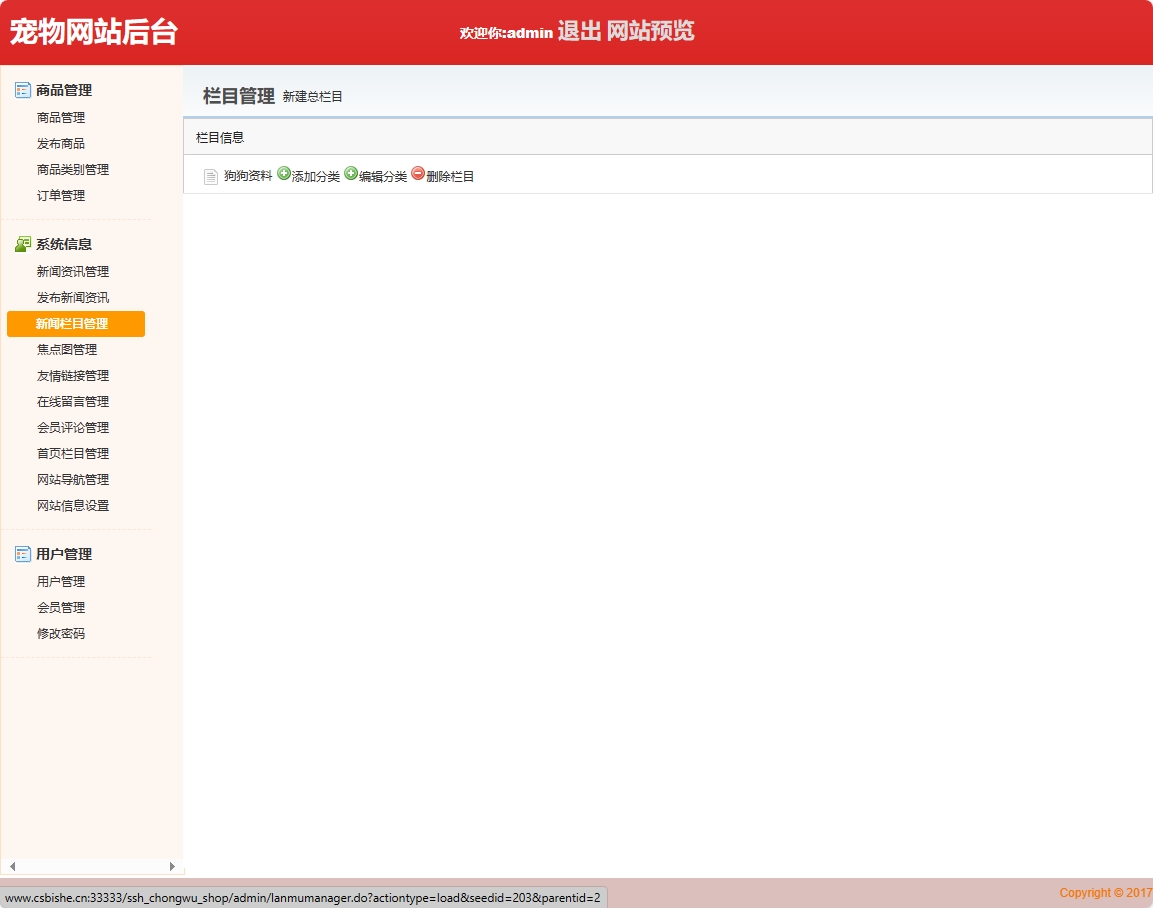The width and height of the screenshot is (1153, 908).
Task: Click the green 添加分类 plus icon
Action: point(284,174)
